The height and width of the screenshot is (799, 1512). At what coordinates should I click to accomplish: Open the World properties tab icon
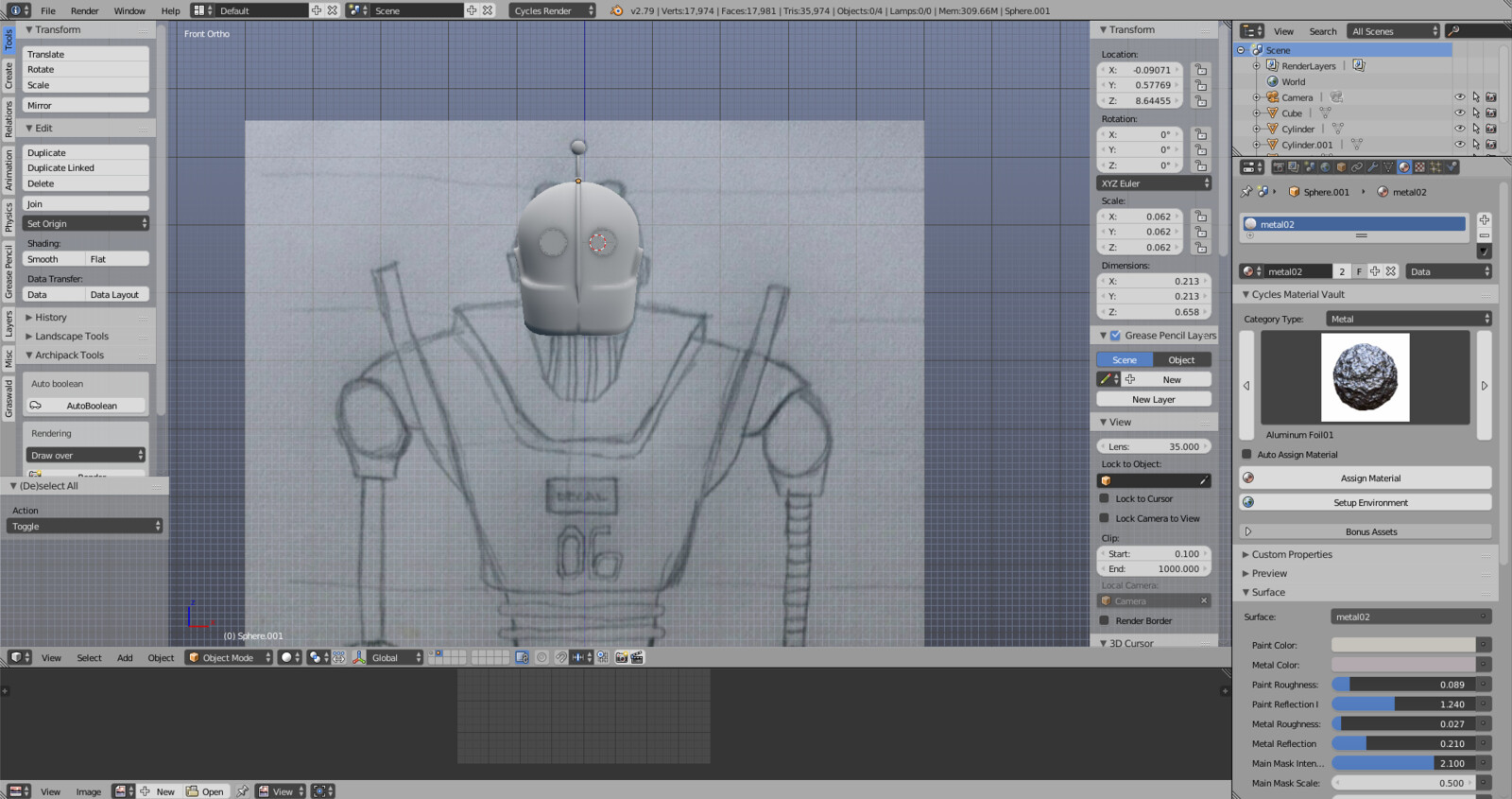point(1325,167)
